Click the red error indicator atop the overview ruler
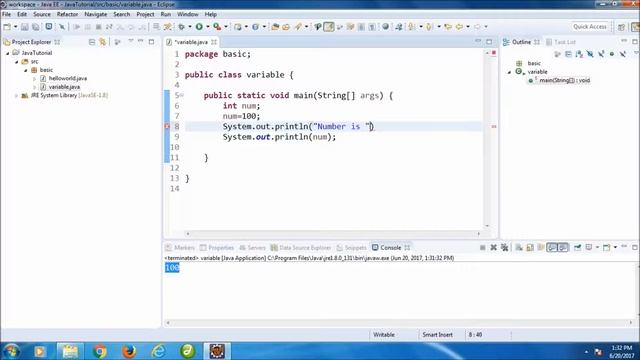The image size is (640, 360). pyautogui.click(x=493, y=53)
